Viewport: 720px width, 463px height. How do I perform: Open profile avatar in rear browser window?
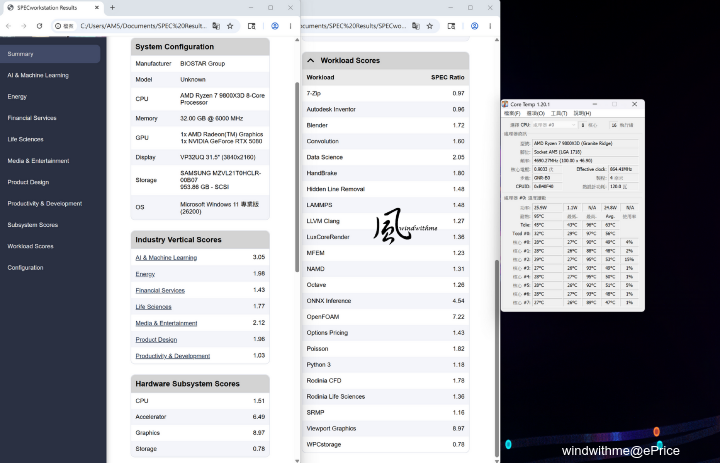pos(474,26)
